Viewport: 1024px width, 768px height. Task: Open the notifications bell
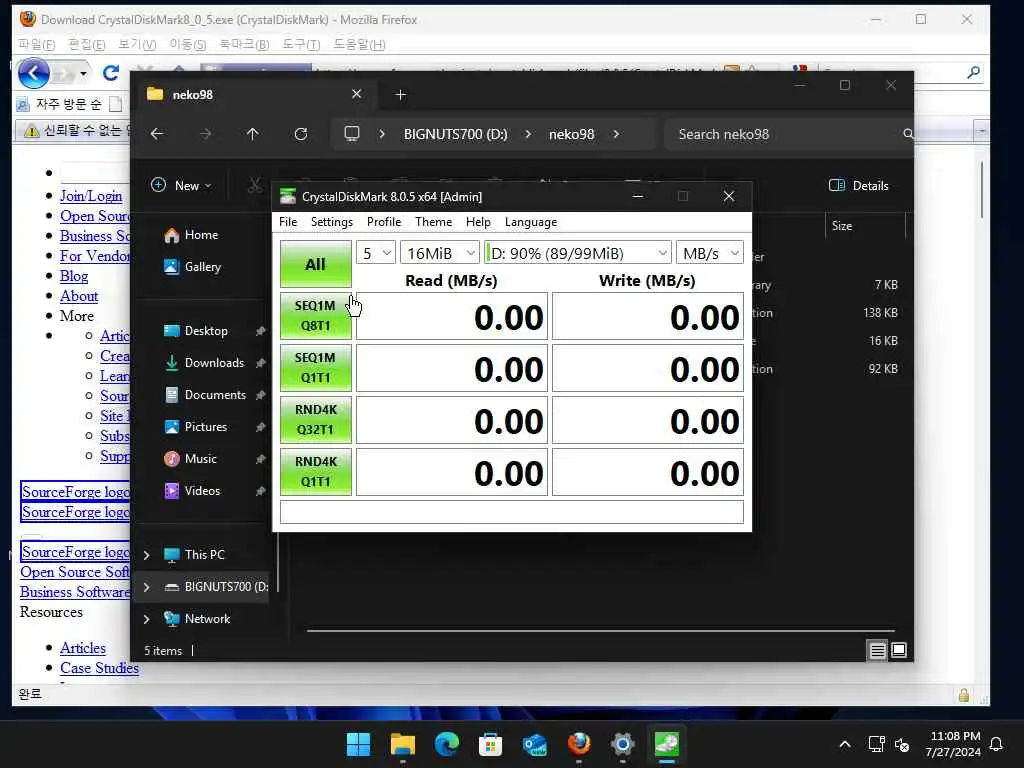(x=997, y=744)
